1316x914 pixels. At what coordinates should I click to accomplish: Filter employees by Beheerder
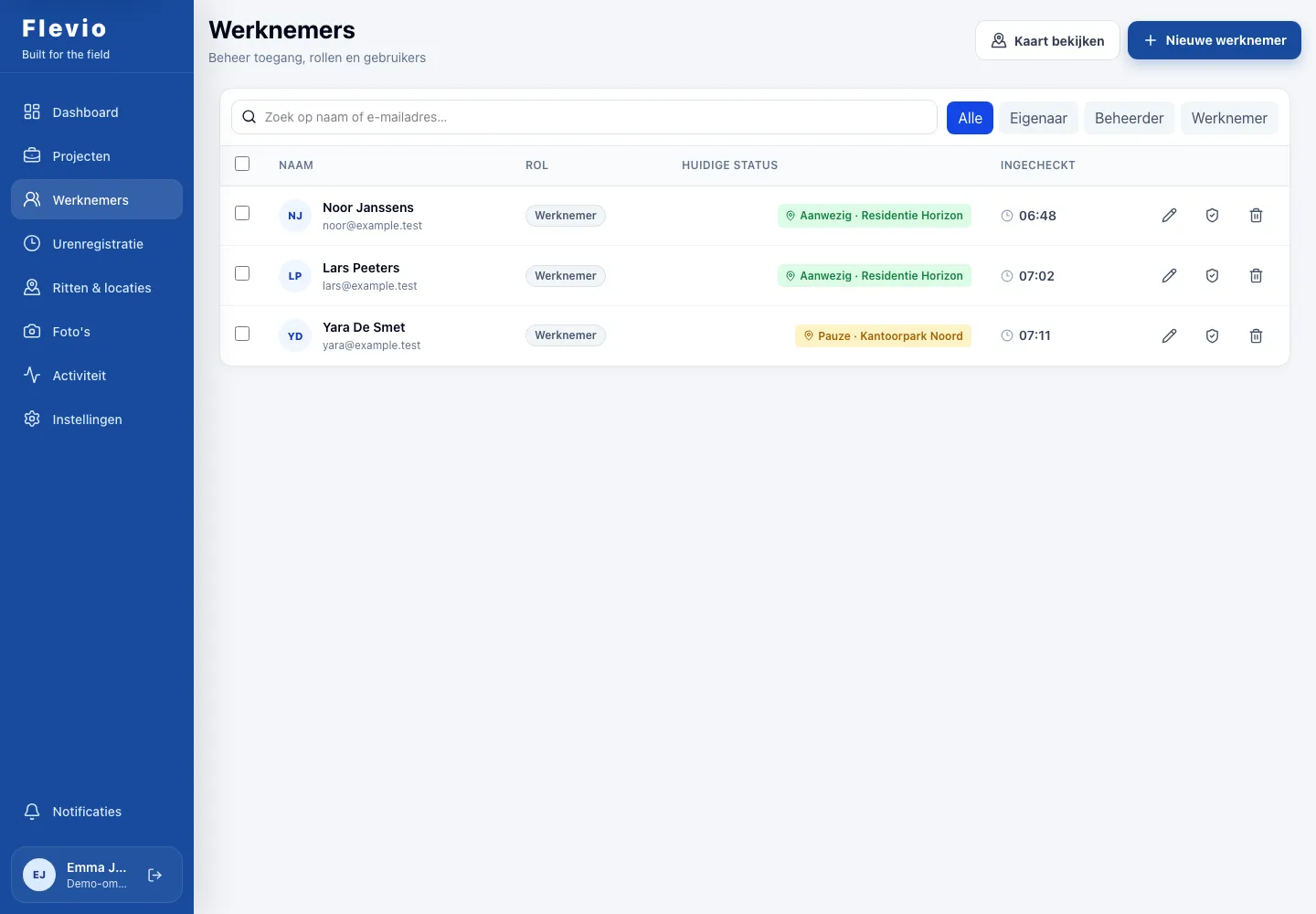click(x=1129, y=118)
